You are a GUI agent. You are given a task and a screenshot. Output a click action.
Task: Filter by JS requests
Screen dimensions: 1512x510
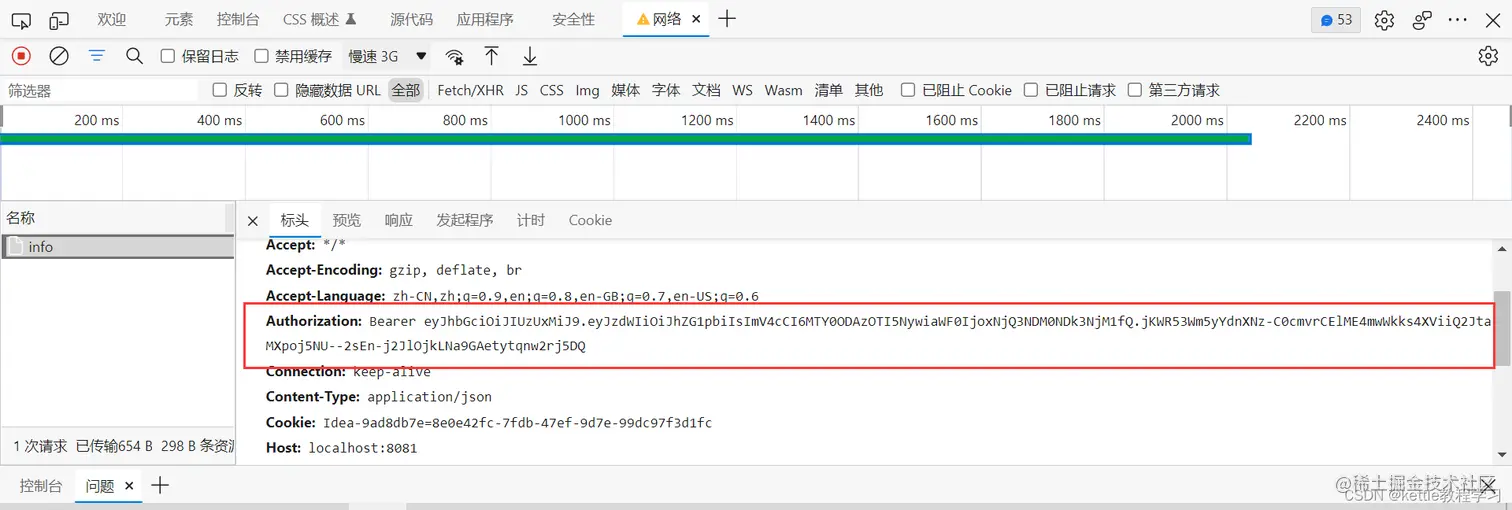522,90
